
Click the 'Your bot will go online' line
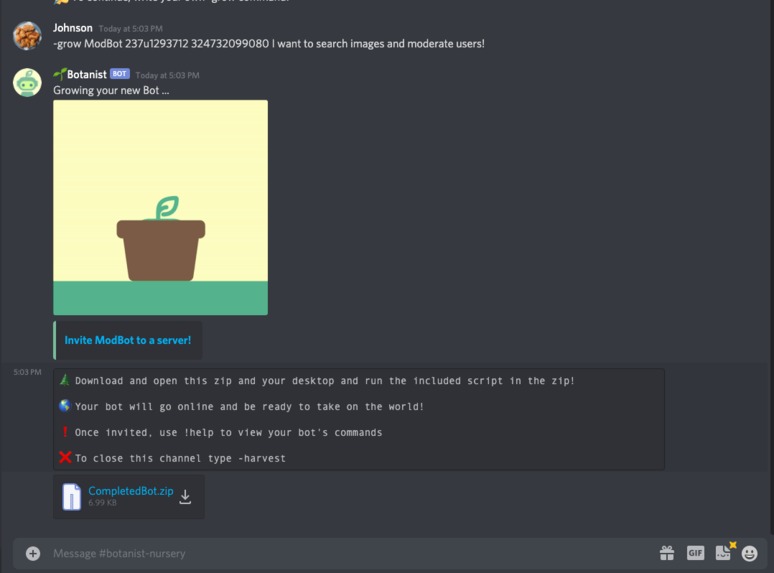click(x=249, y=407)
